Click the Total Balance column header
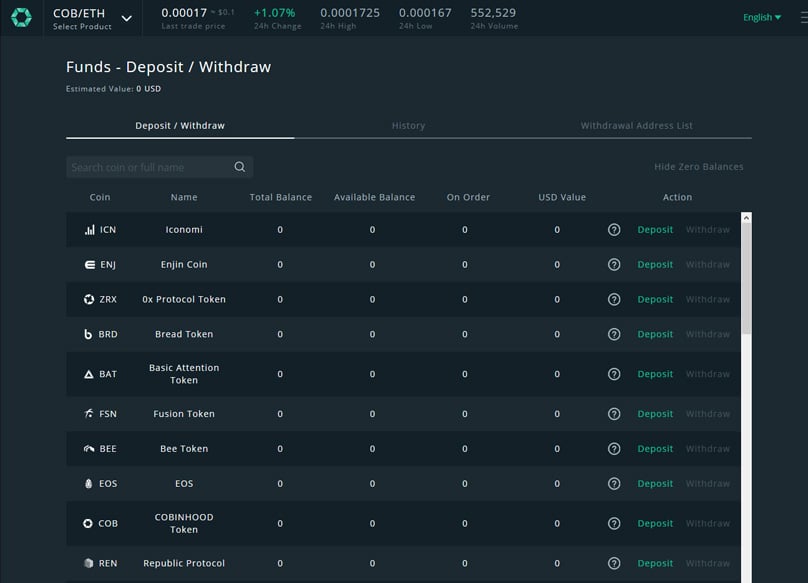 click(x=280, y=197)
